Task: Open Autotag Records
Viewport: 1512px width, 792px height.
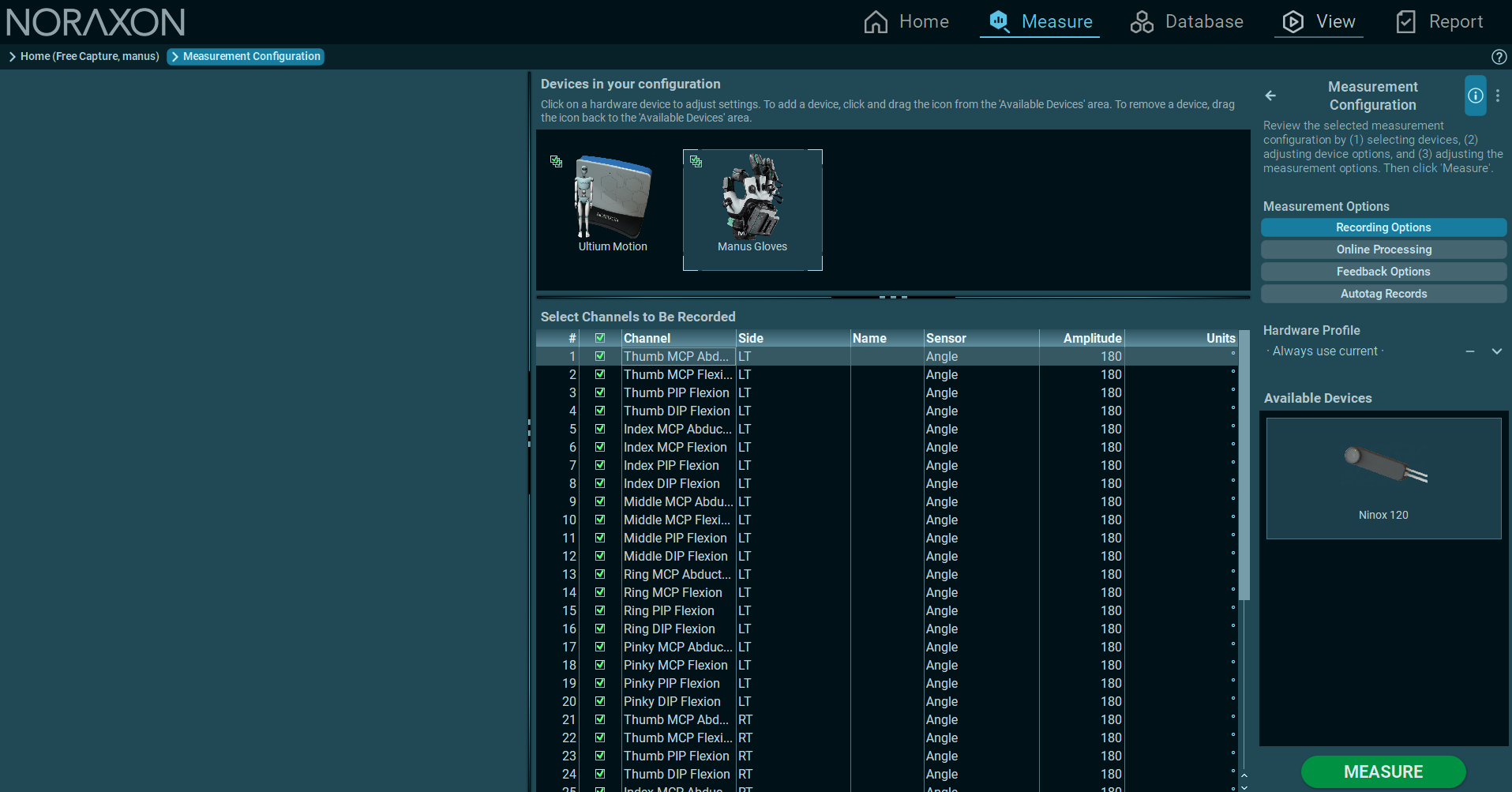Action: (x=1383, y=294)
